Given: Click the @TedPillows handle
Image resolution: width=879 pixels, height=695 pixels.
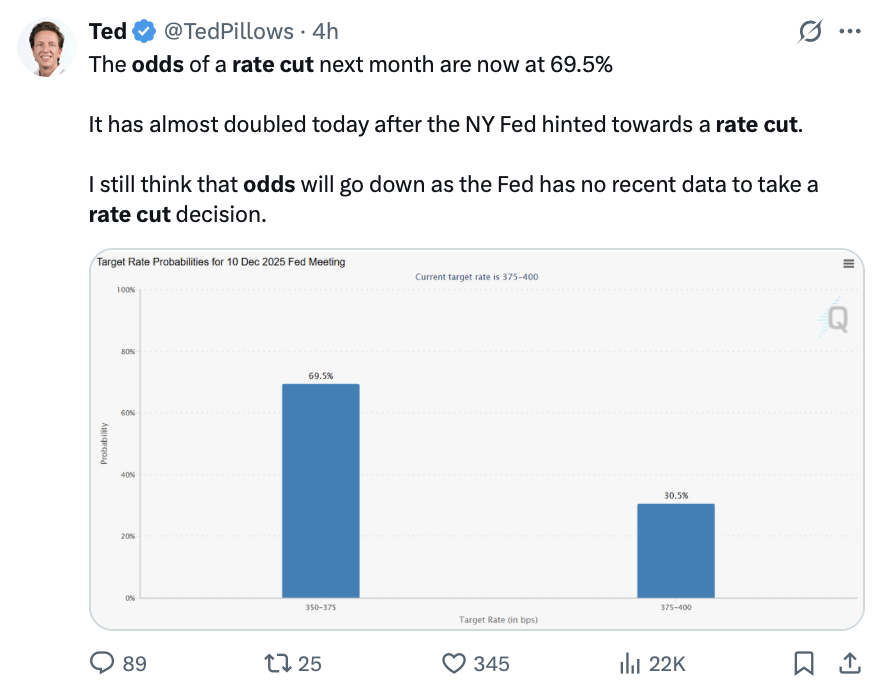Looking at the screenshot, I should [229, 30].
